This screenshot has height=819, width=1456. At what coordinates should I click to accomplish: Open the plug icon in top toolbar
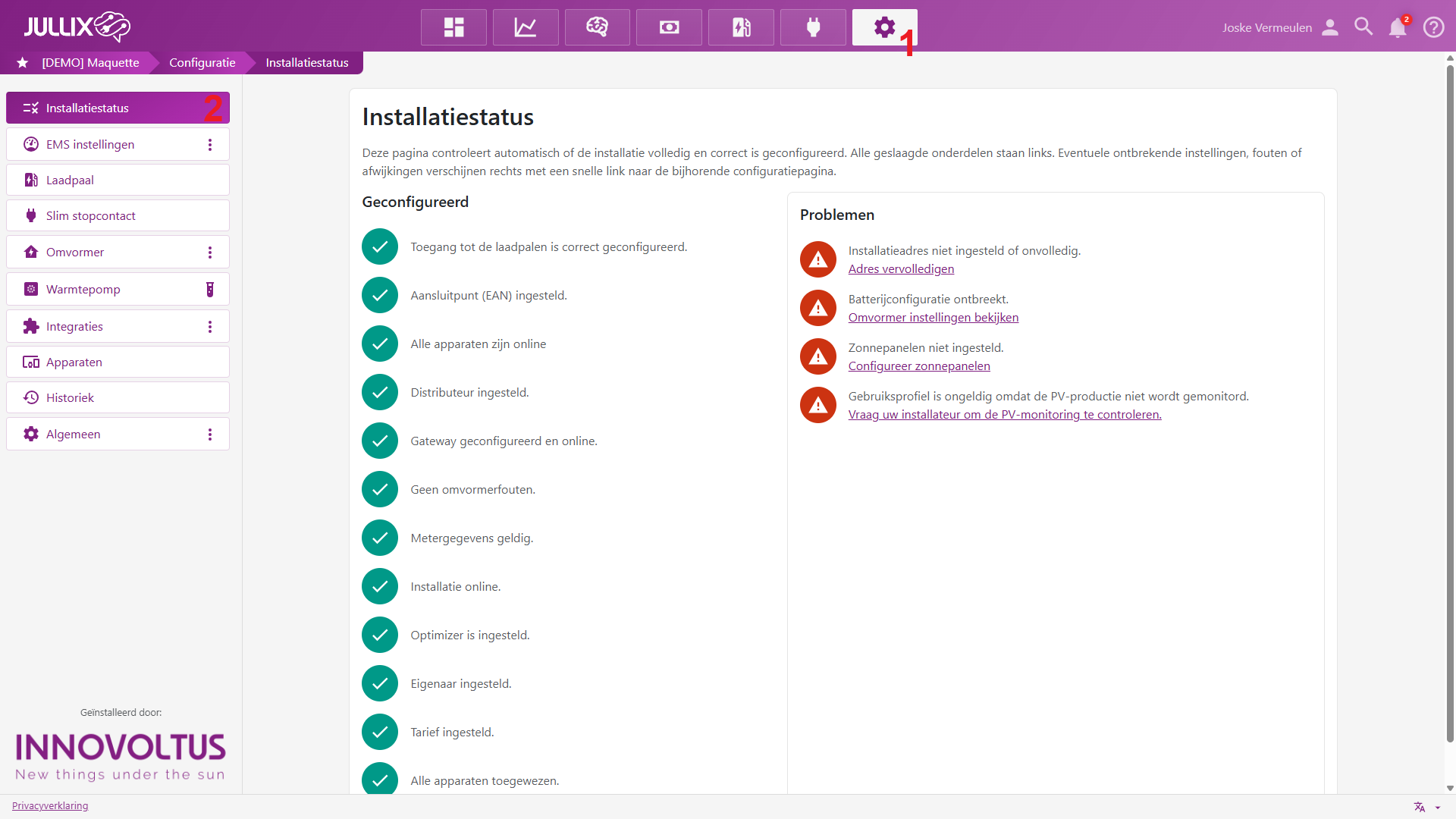click(813, 27)
